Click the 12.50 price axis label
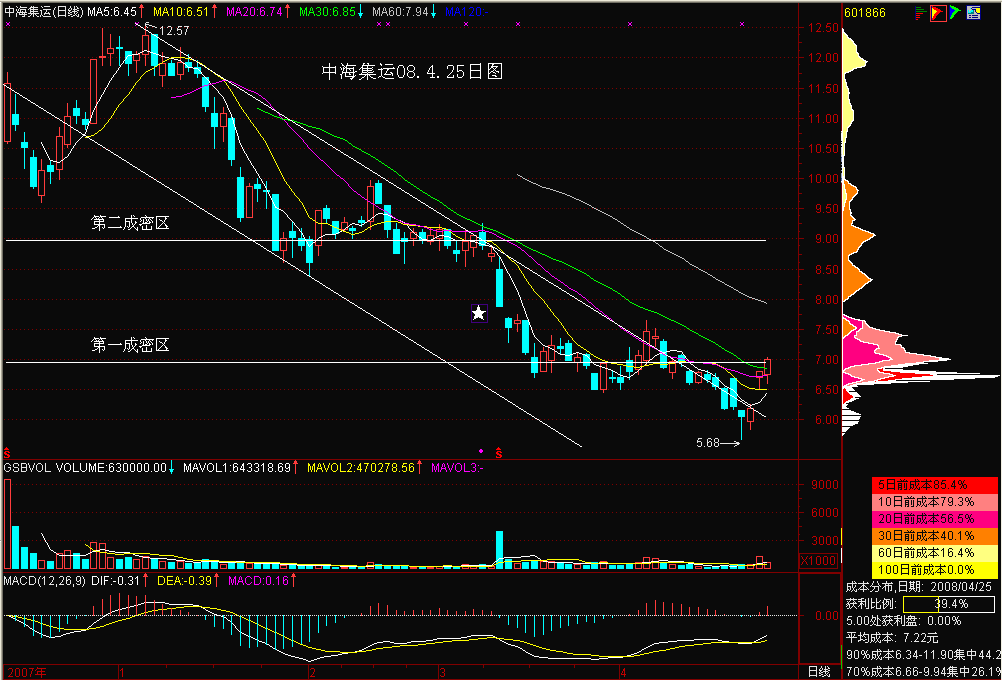This screenshot has height=680, width=1002. tap(823, 28)
